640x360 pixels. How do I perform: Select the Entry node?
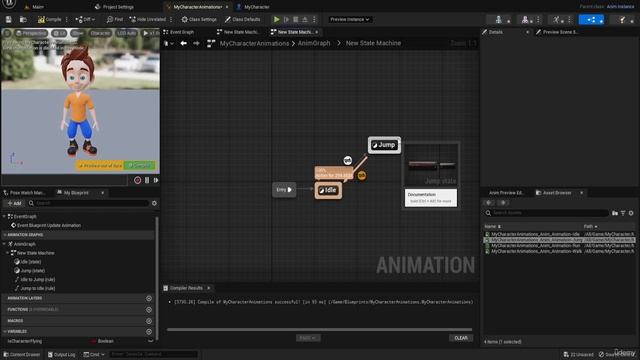pyautogui.click(x=284, y=189)
